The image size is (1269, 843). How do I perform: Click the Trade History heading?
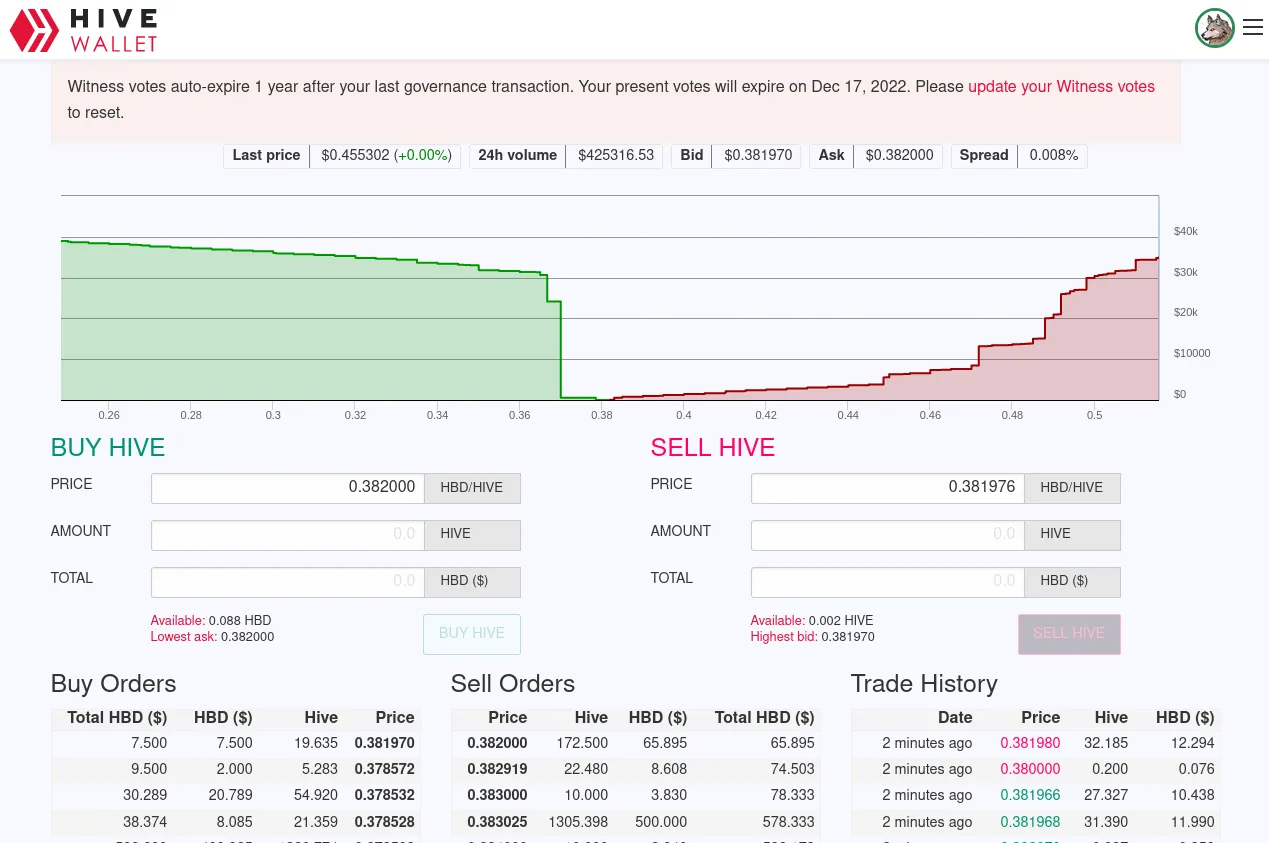click(x=924, y=684)
